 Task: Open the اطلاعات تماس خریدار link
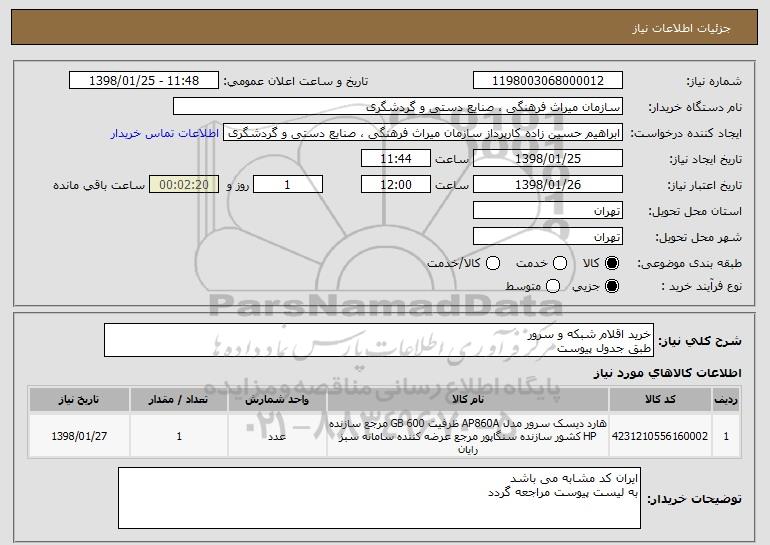pos(165,133)
